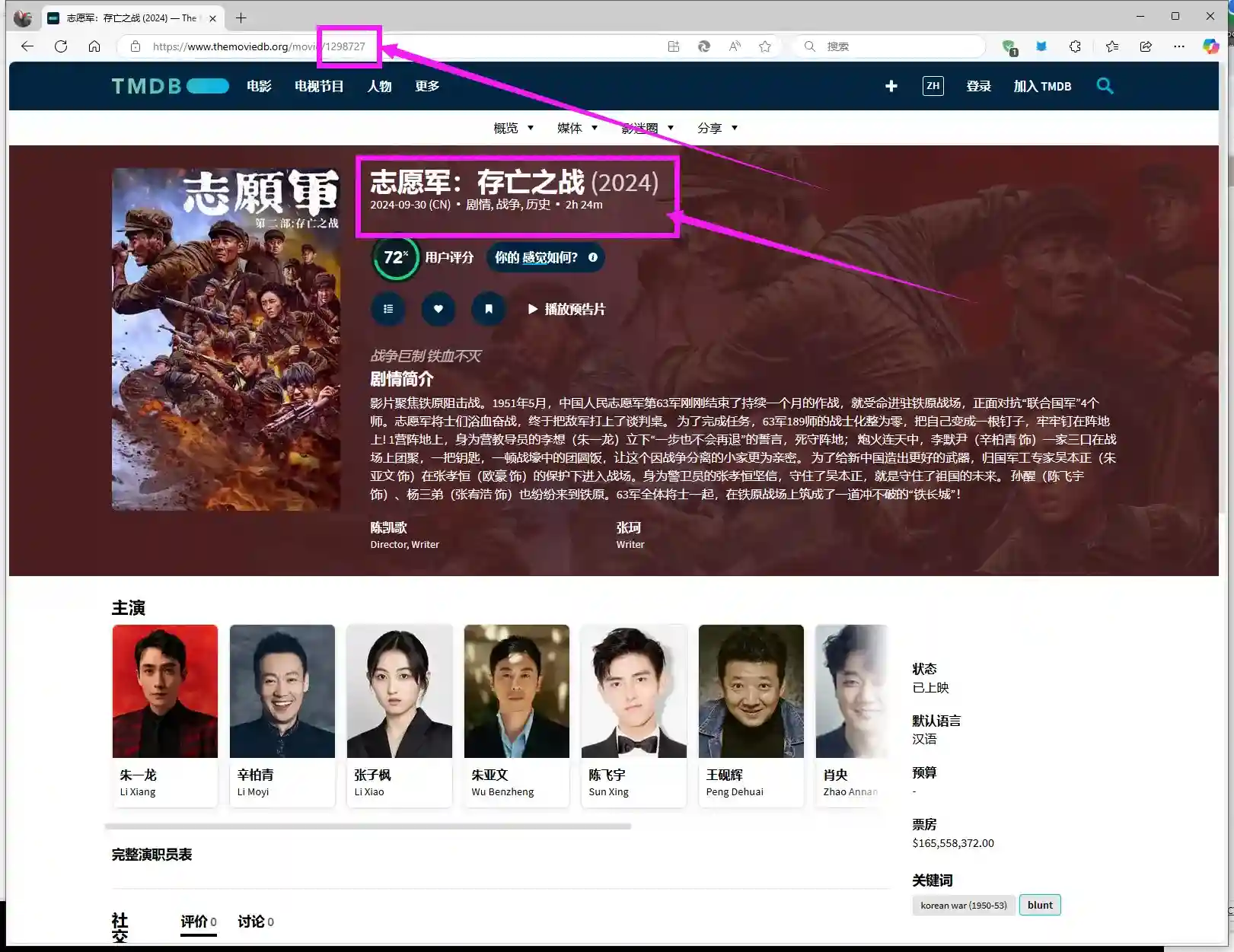Click the browser Copilot icon
The width and height of the screenshot is (1234, 952).
point(1210,46)
